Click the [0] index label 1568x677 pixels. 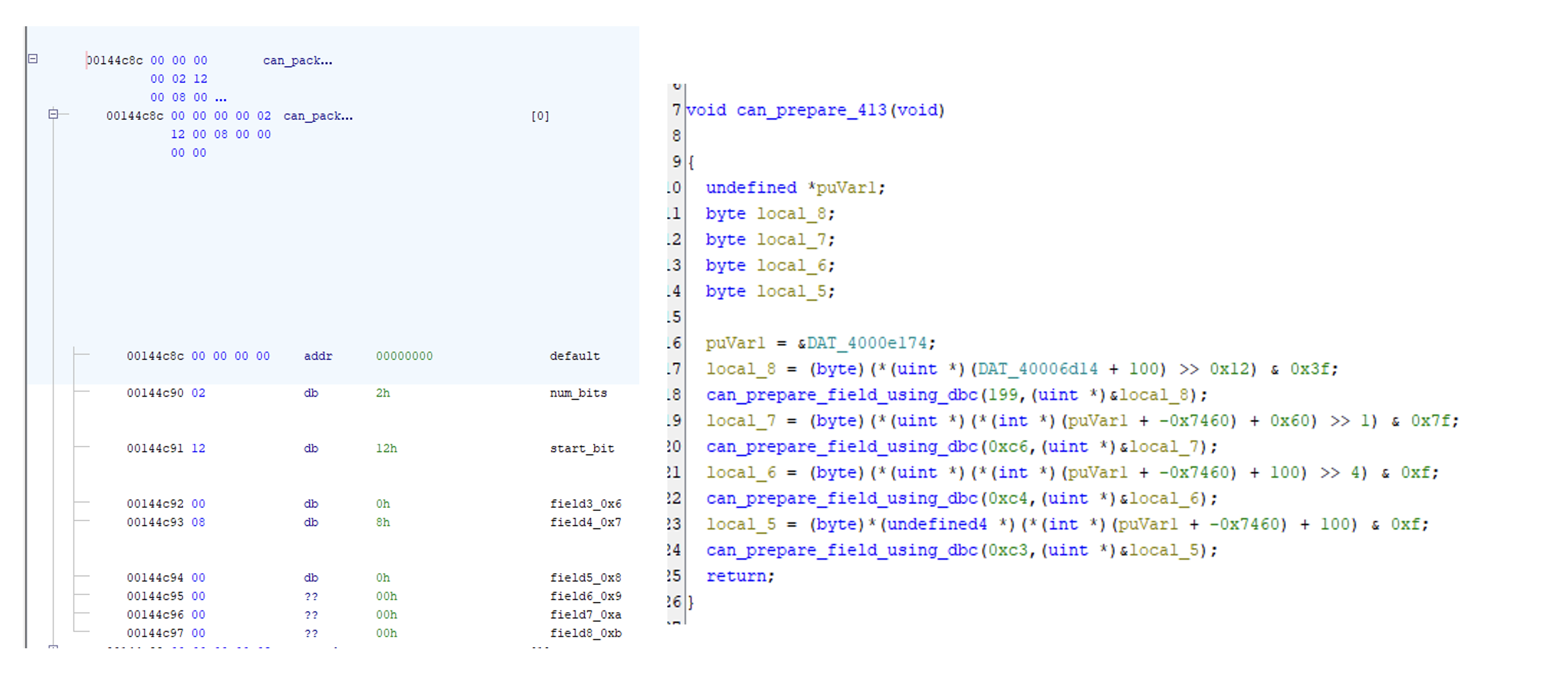540,116
